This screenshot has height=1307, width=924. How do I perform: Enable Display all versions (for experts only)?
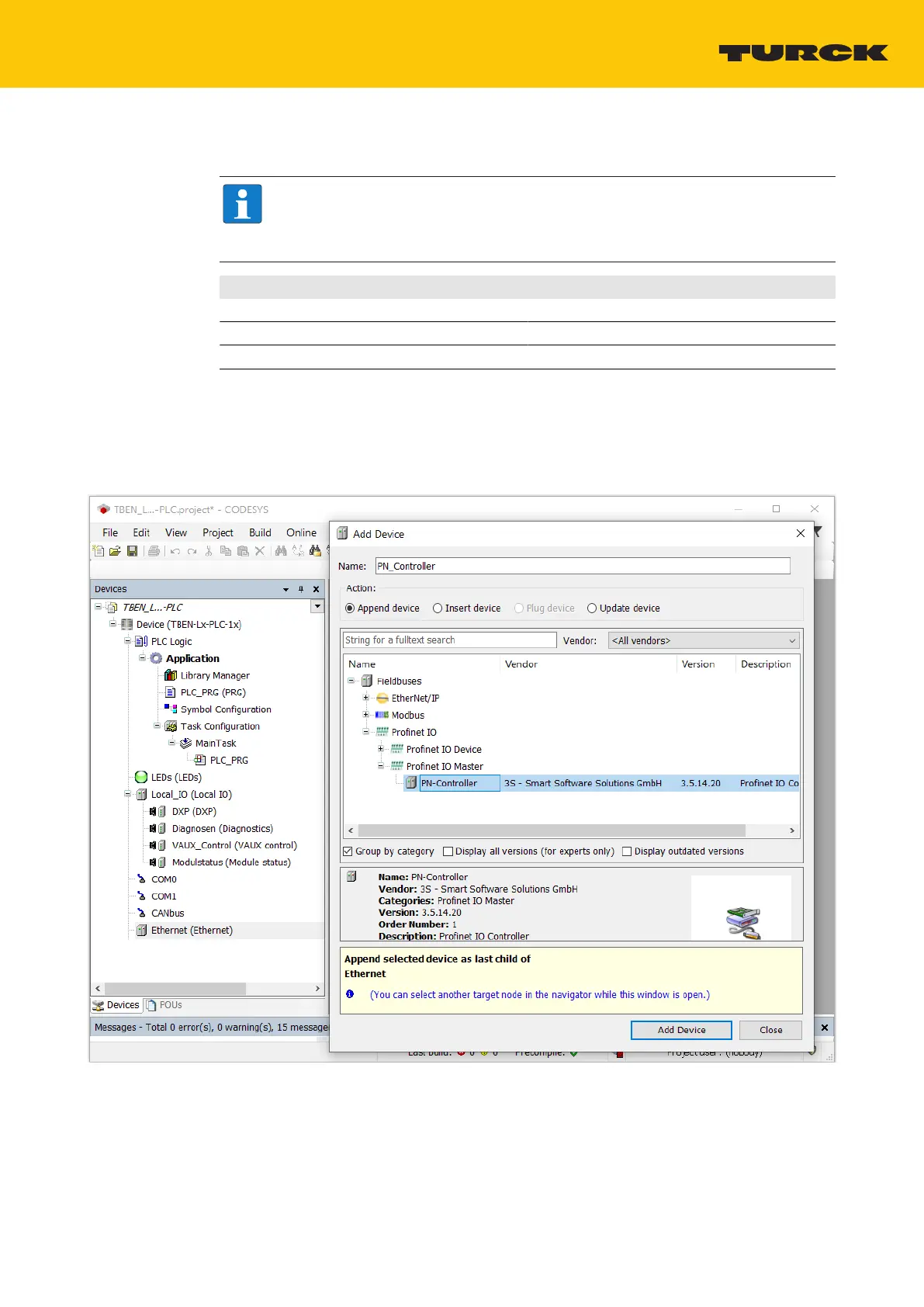[x=448, y=851]
